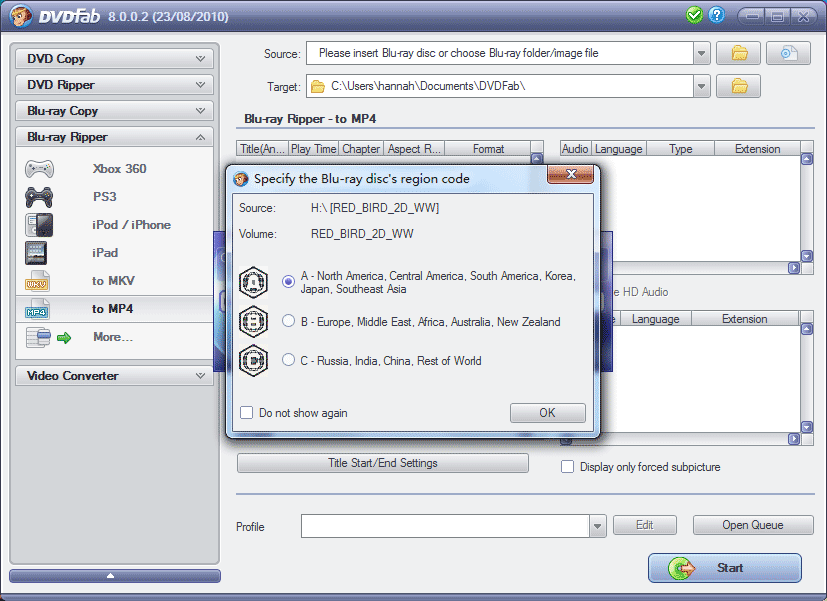The width and height of the screenshot is (827, 601).
Task: Open the Profile dropdown arrow
Action: [x=598, y=526]
